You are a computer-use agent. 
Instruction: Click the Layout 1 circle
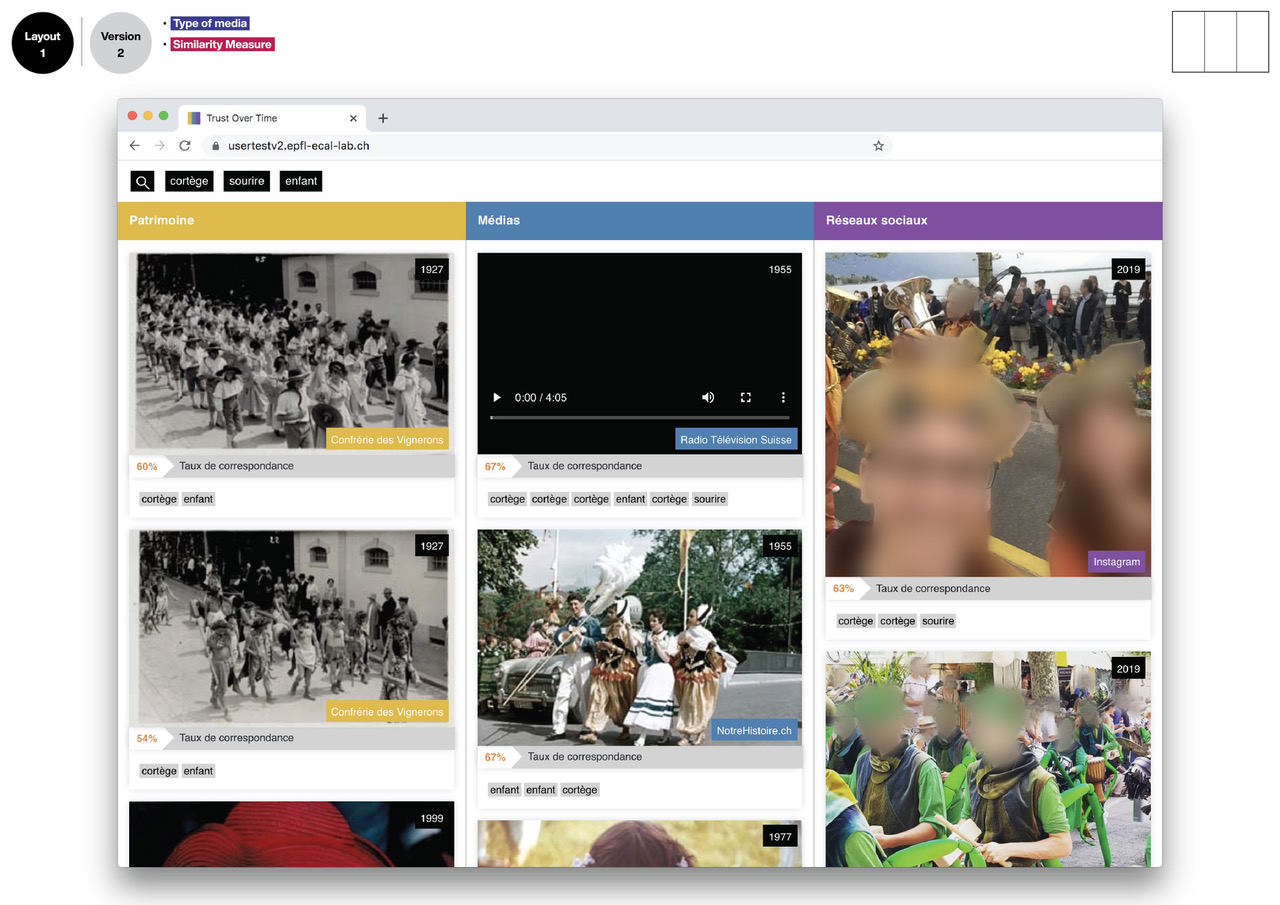pyautogui.click(x=43, y=44)
